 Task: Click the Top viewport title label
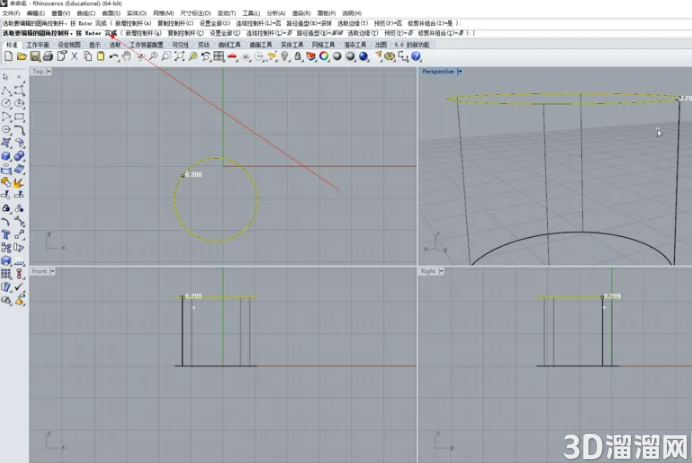click(38, 72)
